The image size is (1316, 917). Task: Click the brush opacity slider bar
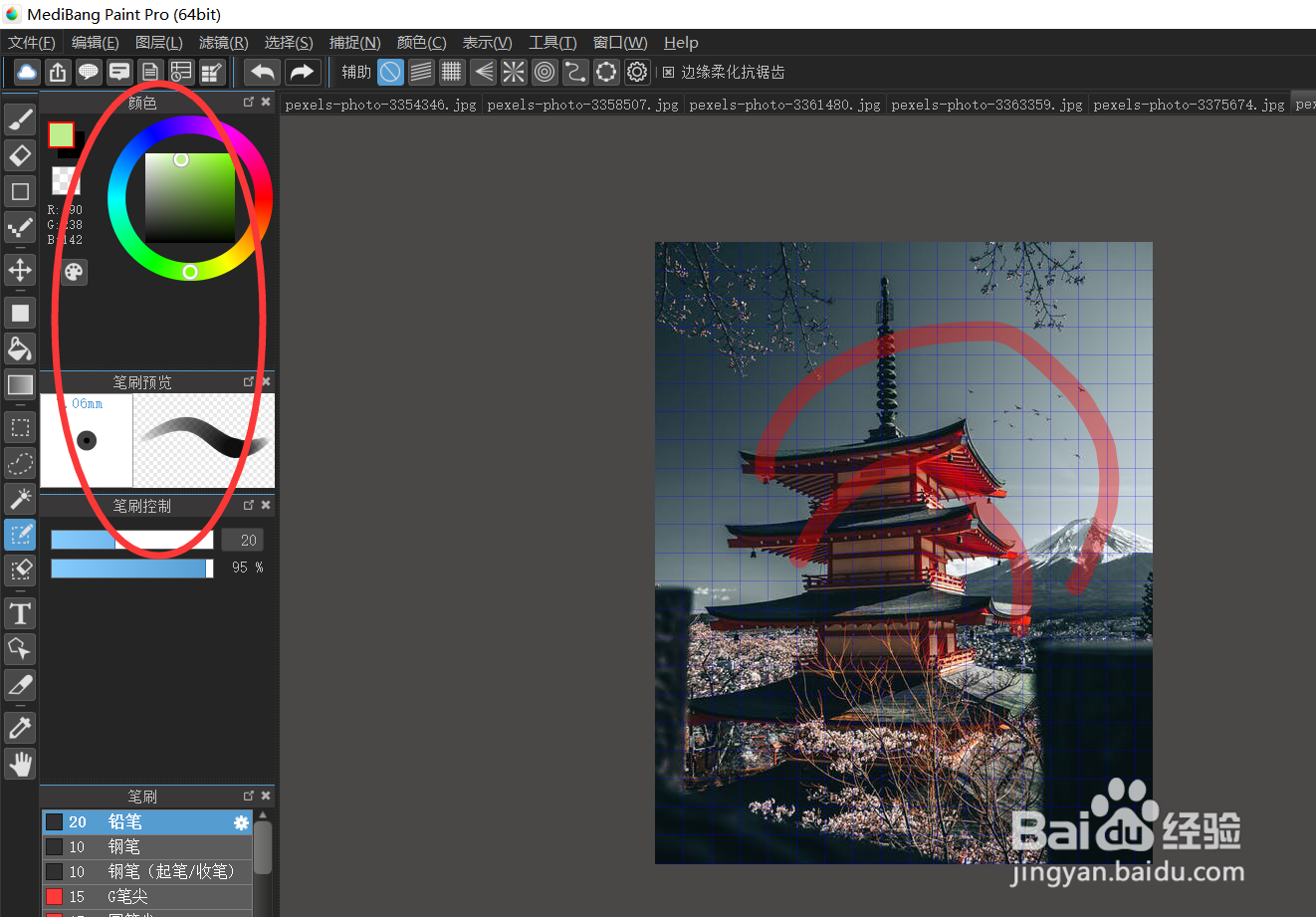tap(132, 568)
